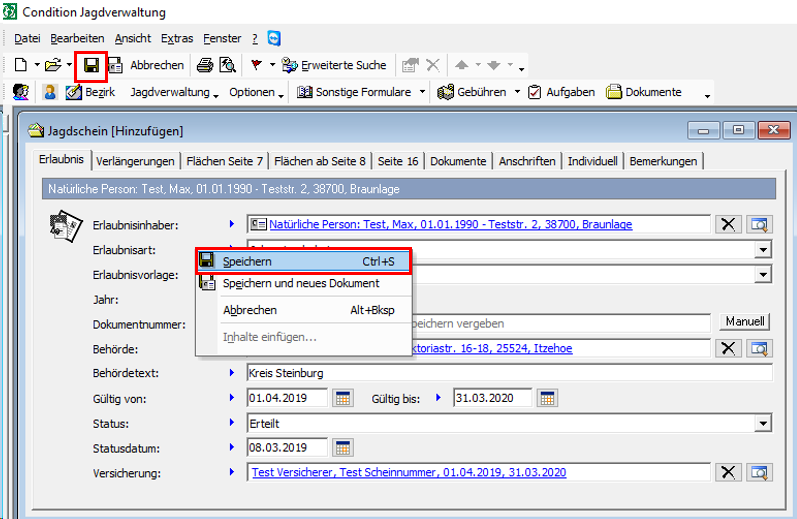
Task: Open calendar picker for Gültig bis
Action: 547,398
